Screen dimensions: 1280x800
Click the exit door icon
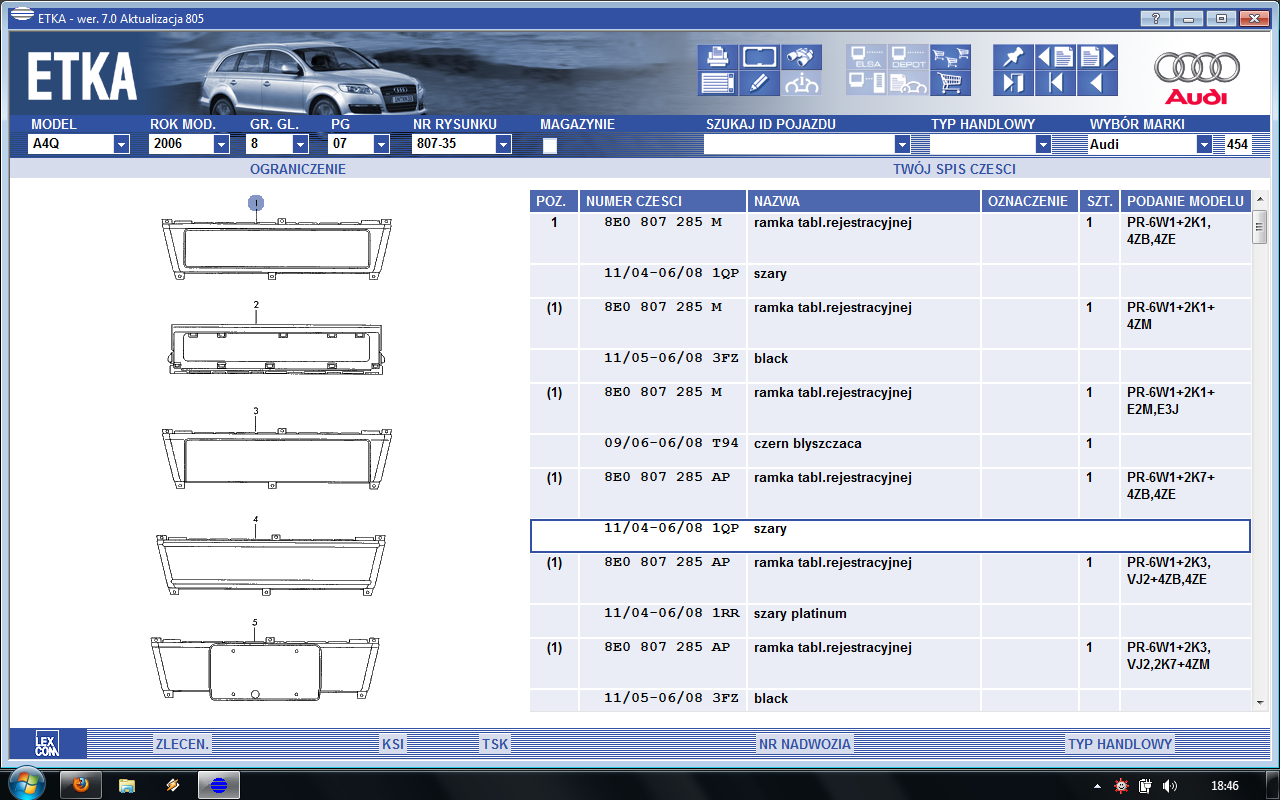1013,83
